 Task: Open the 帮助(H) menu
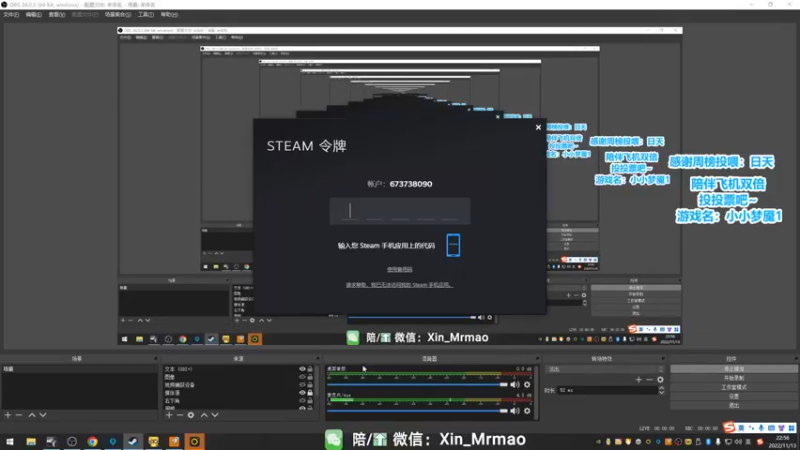[169, 15]
